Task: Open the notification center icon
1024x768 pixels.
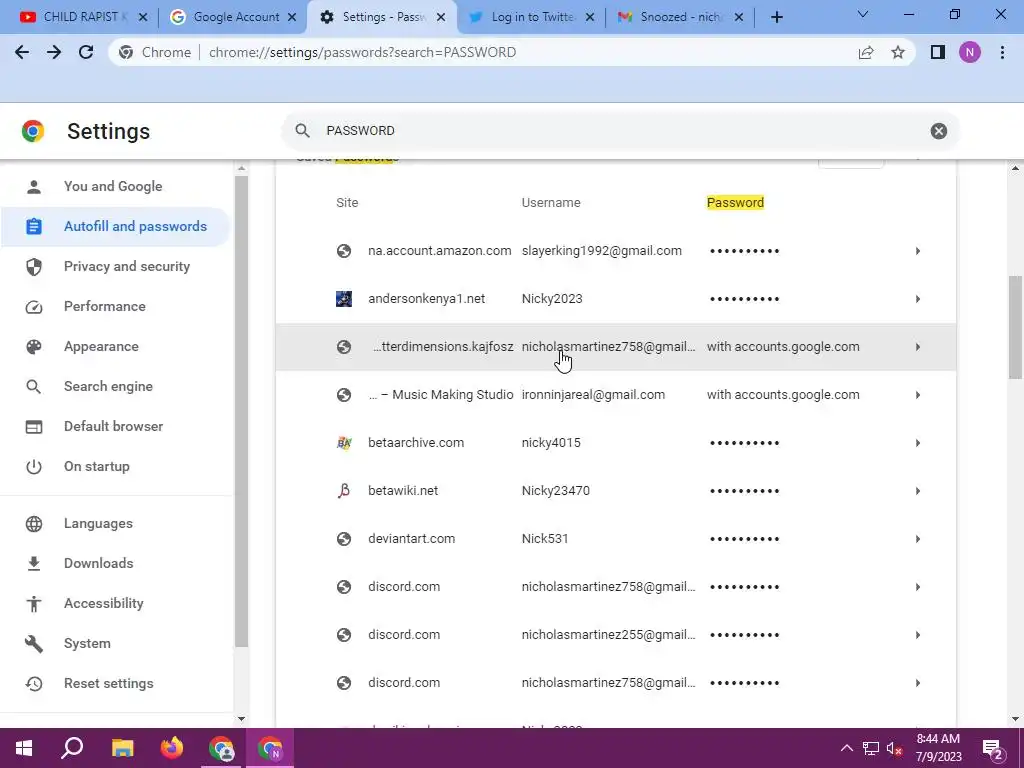Action: (993, 749)
